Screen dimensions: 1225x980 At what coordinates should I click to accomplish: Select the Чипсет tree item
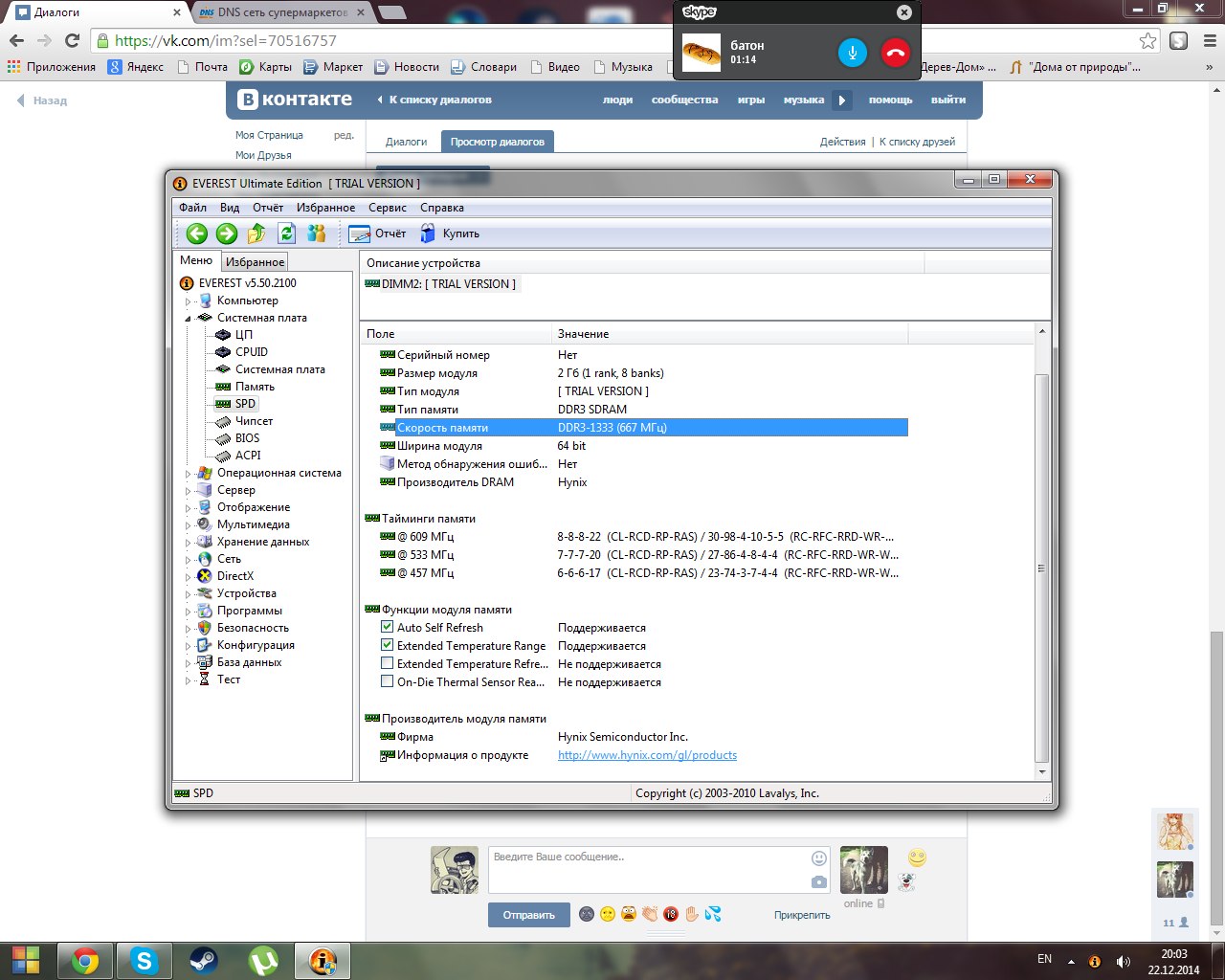click(x=254, y=421)
